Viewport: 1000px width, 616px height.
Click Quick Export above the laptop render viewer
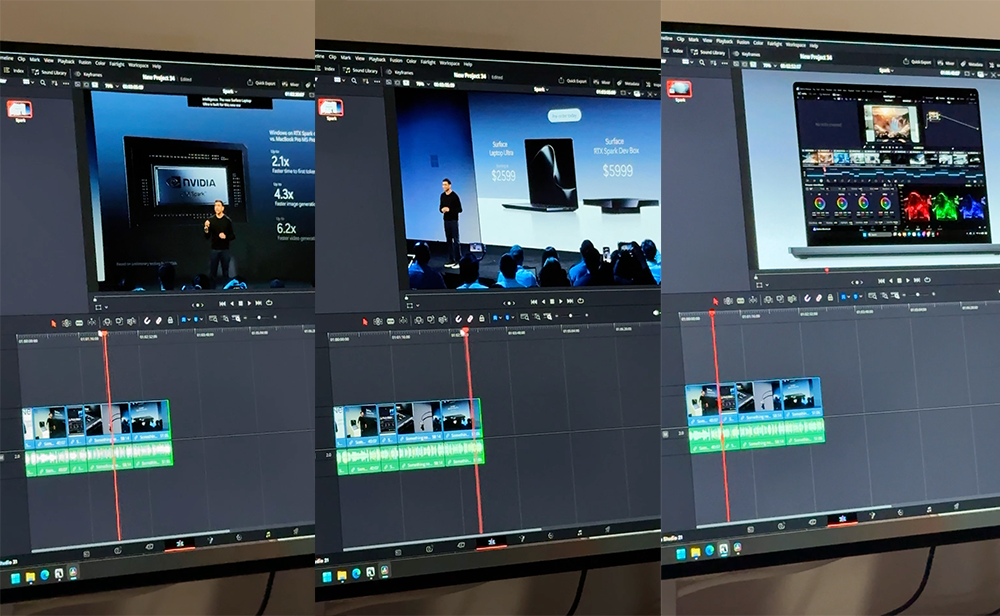point(918,62)
